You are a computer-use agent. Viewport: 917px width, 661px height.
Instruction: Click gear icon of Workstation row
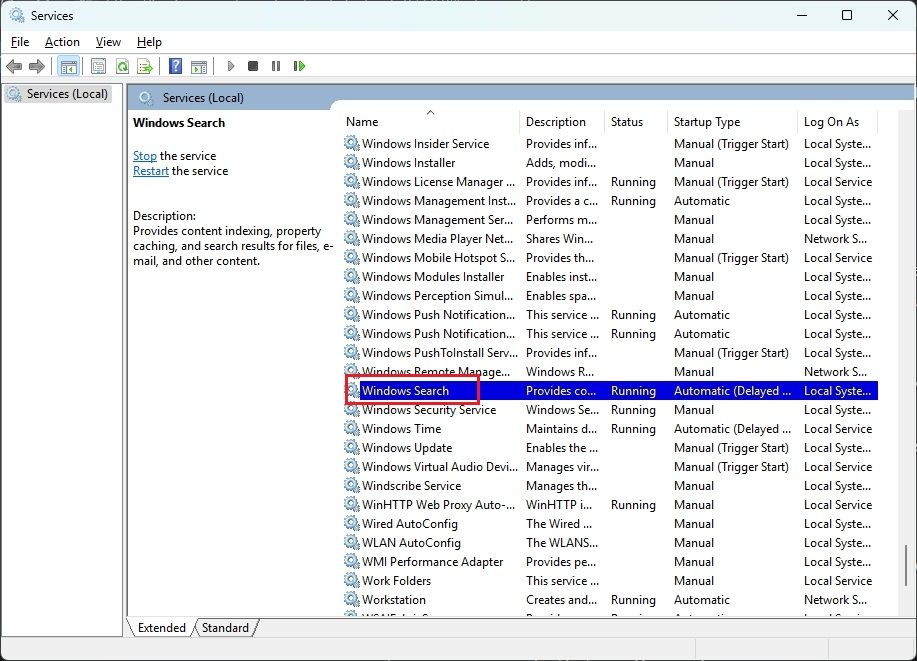pos(351,600)
